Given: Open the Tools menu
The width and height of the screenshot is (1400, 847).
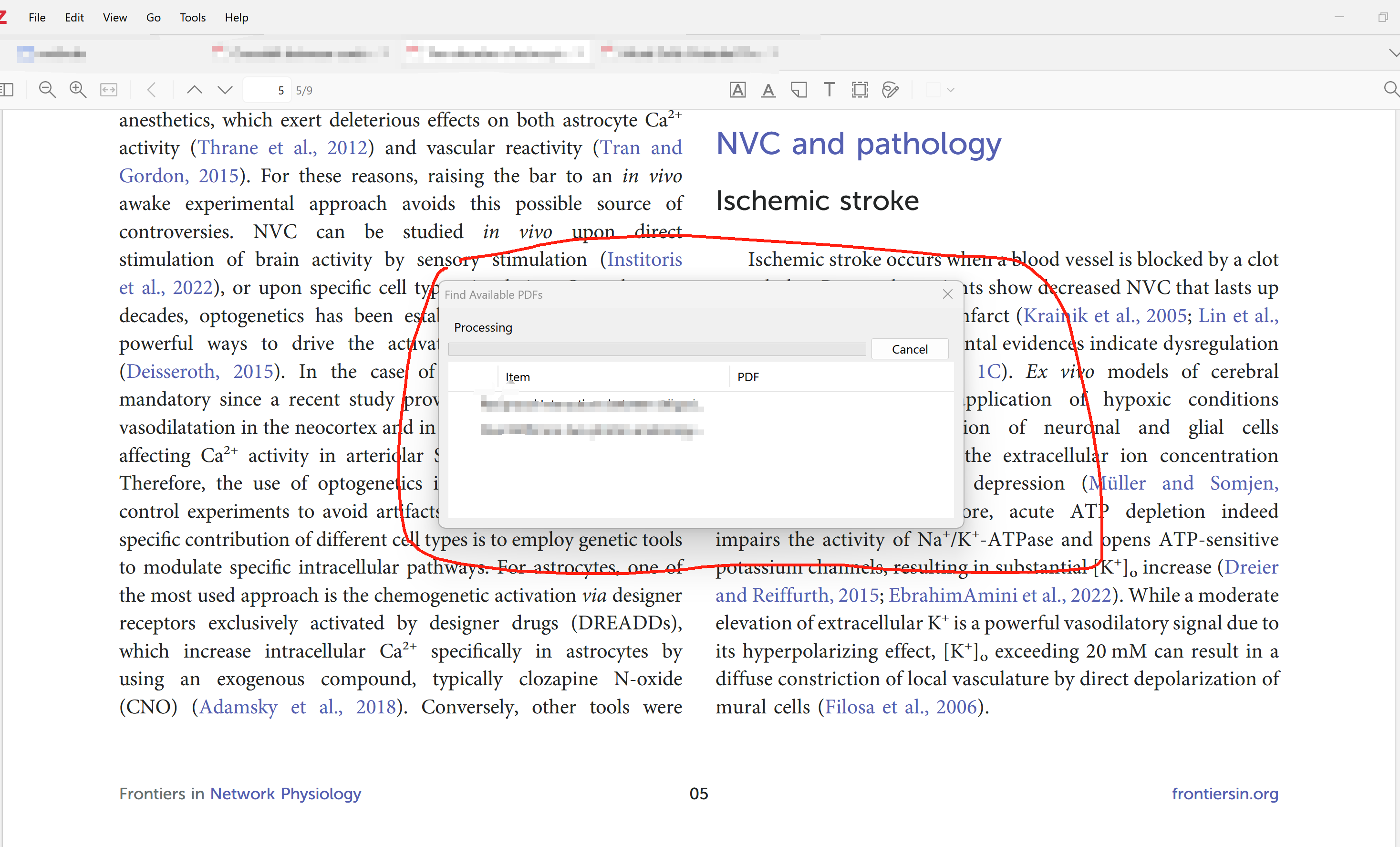Looking at the screenshot, I should (193, 18).
